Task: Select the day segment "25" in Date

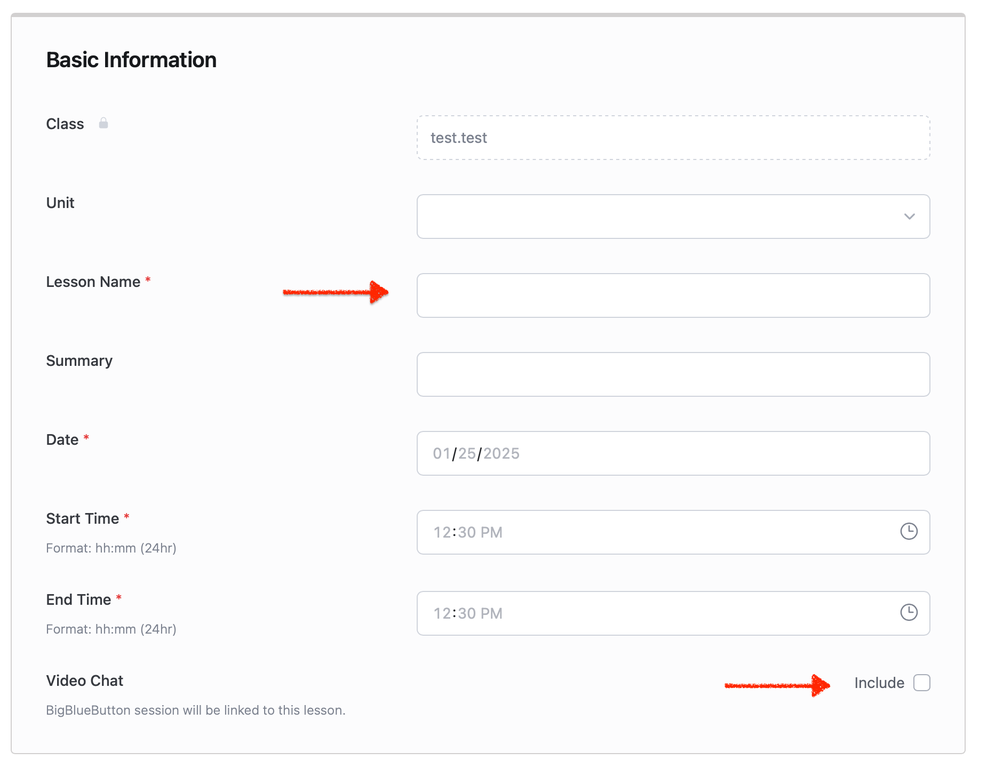Action: tap(467, 454)
